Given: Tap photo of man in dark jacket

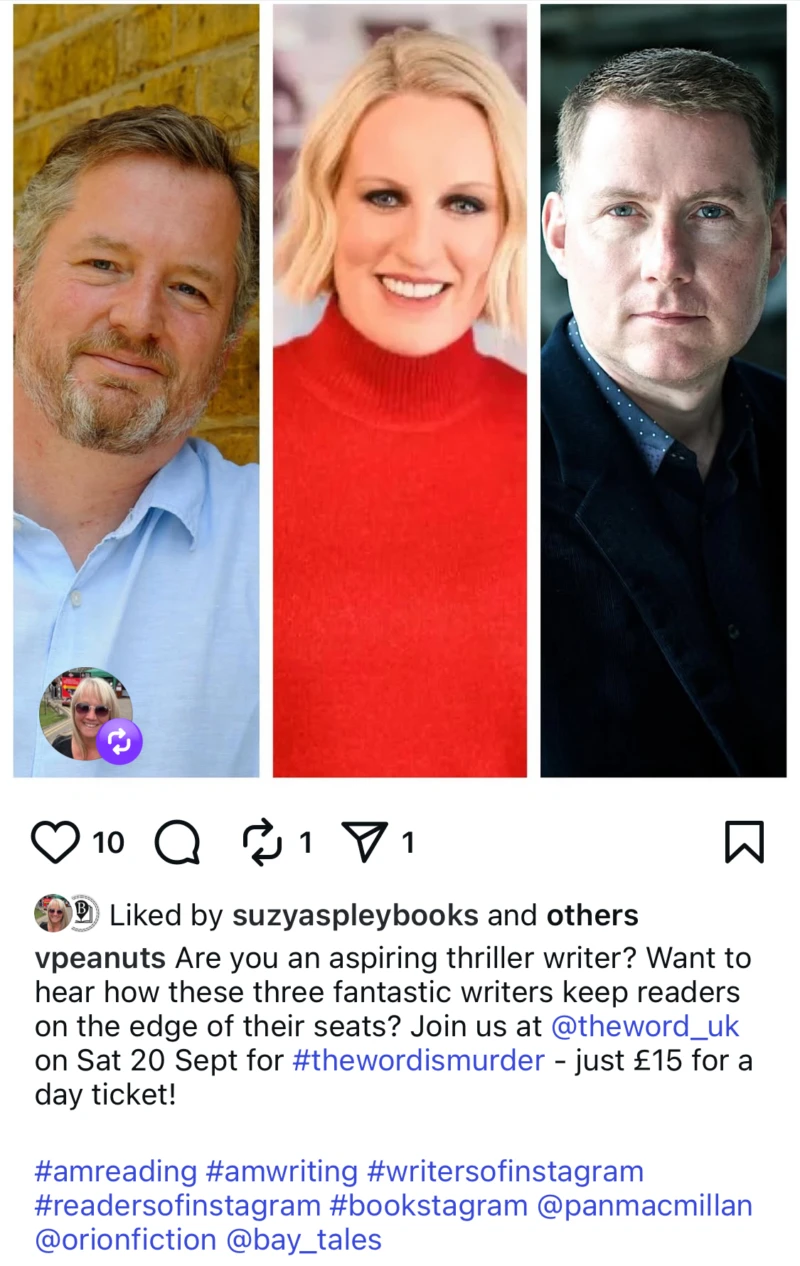Looking at the screenshot, I should (x=663, y=390).
